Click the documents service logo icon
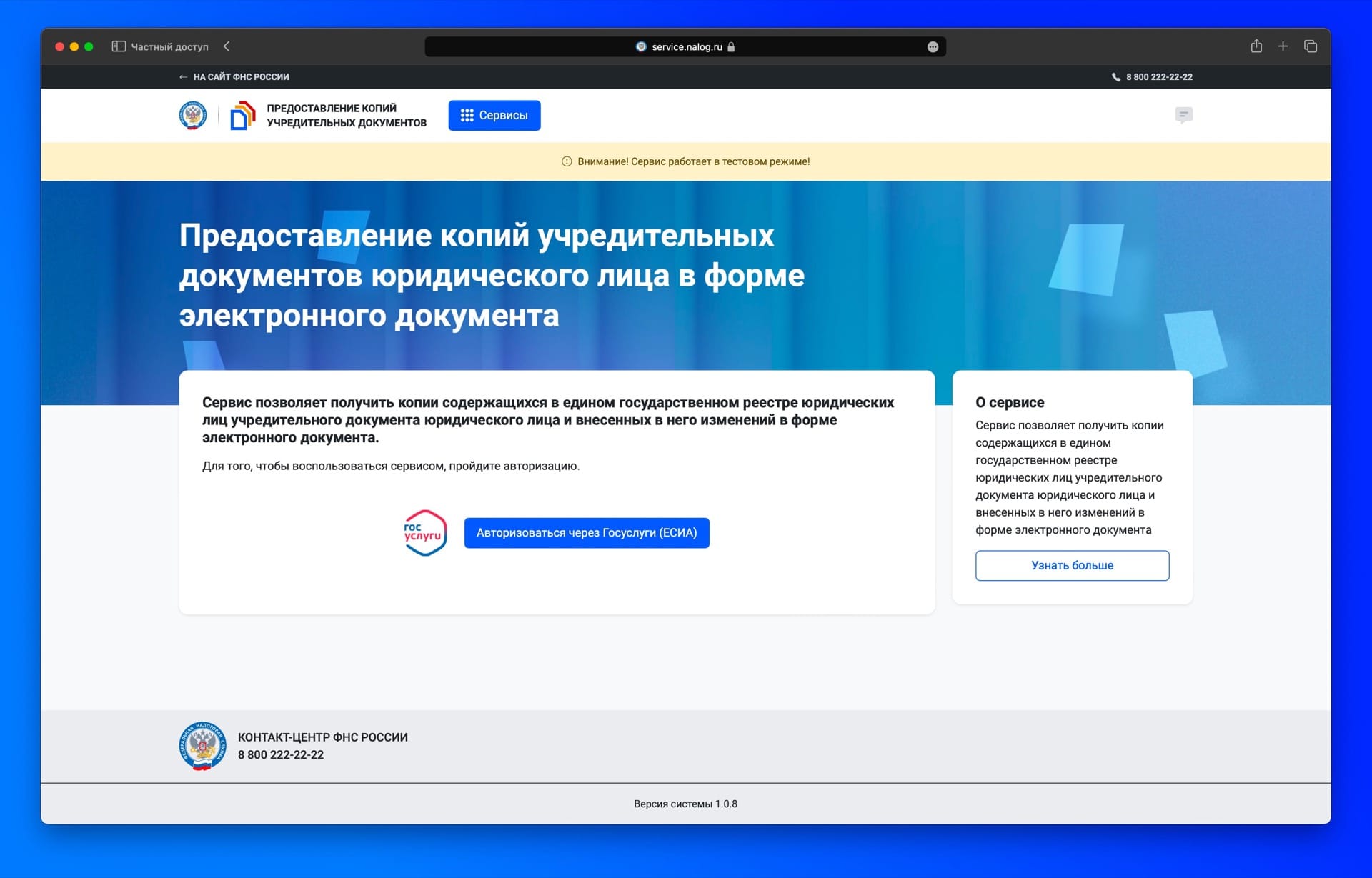Screen dimensions: 1372x878 (x=243, y=116)
